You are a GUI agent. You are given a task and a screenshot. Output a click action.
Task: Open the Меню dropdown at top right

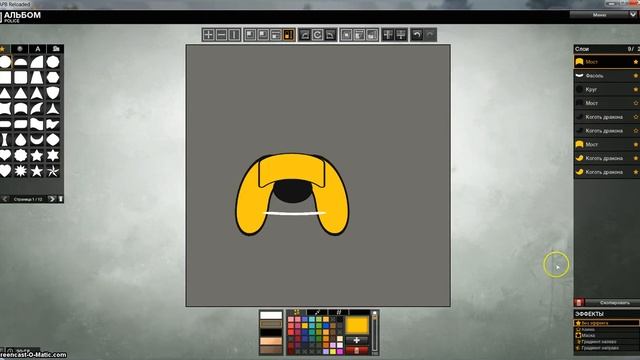[604, 15]
